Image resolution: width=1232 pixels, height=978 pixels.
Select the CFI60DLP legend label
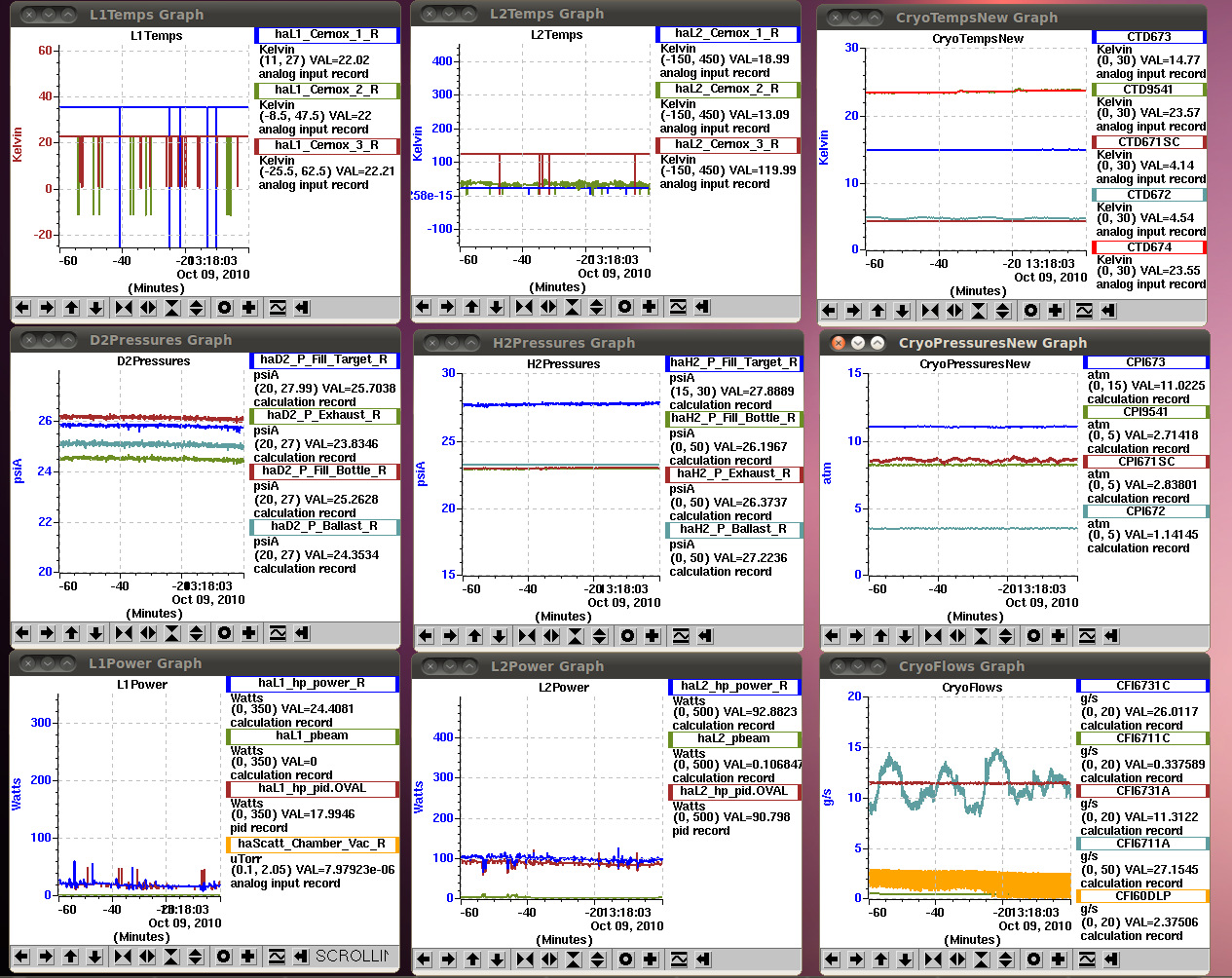[x=1143, y=896]
